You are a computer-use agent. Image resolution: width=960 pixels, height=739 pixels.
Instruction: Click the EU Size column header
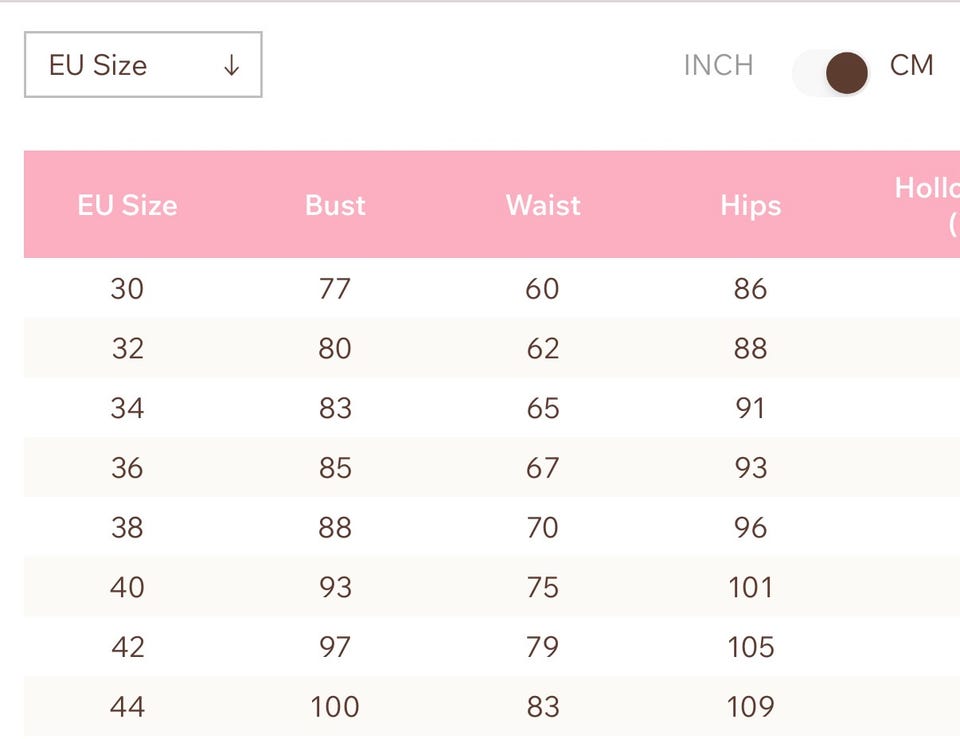point(127,205)
